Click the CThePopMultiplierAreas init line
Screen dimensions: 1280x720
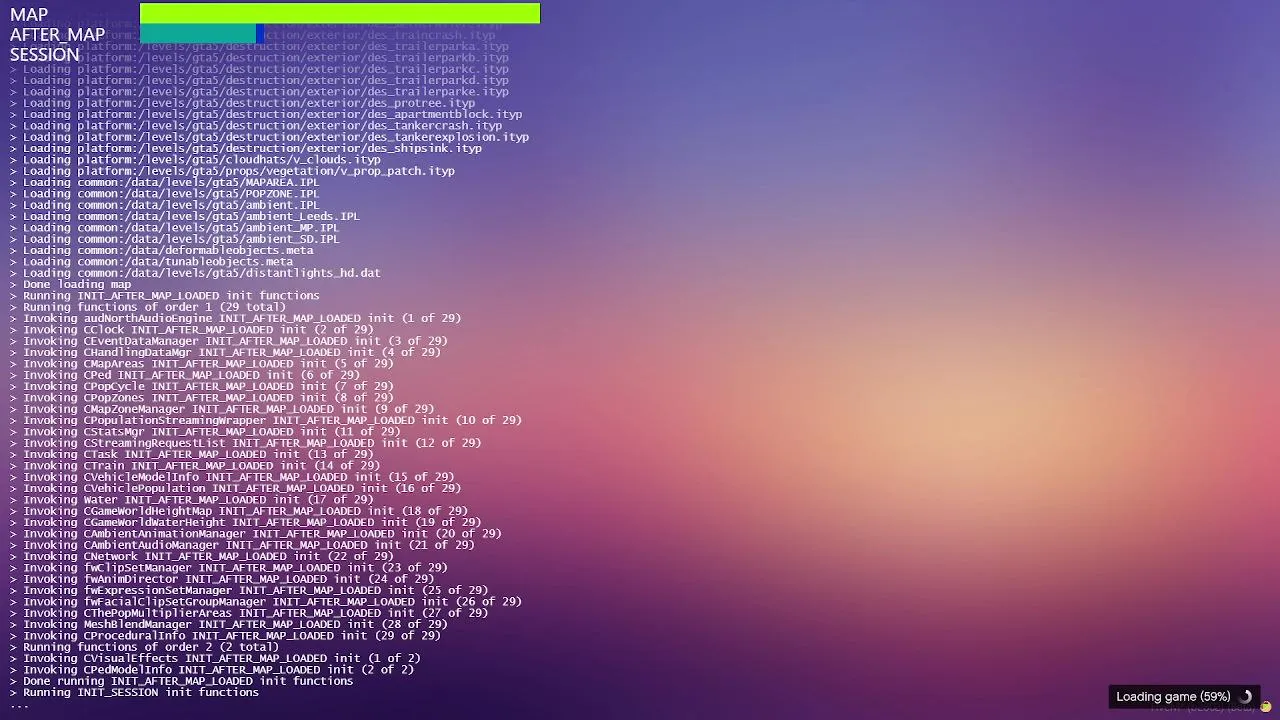249,613
